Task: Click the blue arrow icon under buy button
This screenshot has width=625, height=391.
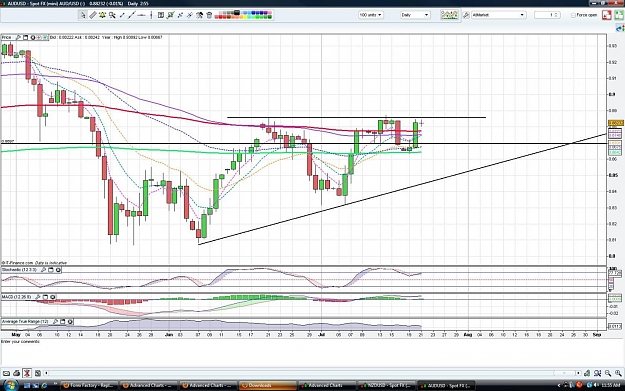Action: point(620,28)
